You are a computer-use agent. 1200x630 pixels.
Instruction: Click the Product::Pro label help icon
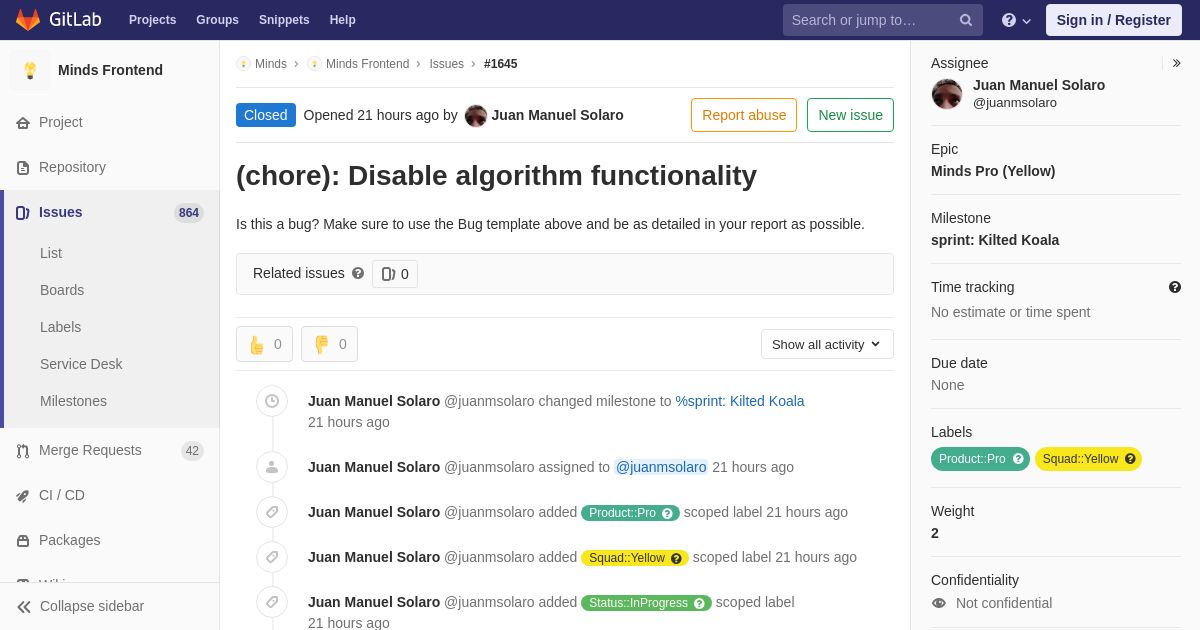click(x=1018, y=459)
